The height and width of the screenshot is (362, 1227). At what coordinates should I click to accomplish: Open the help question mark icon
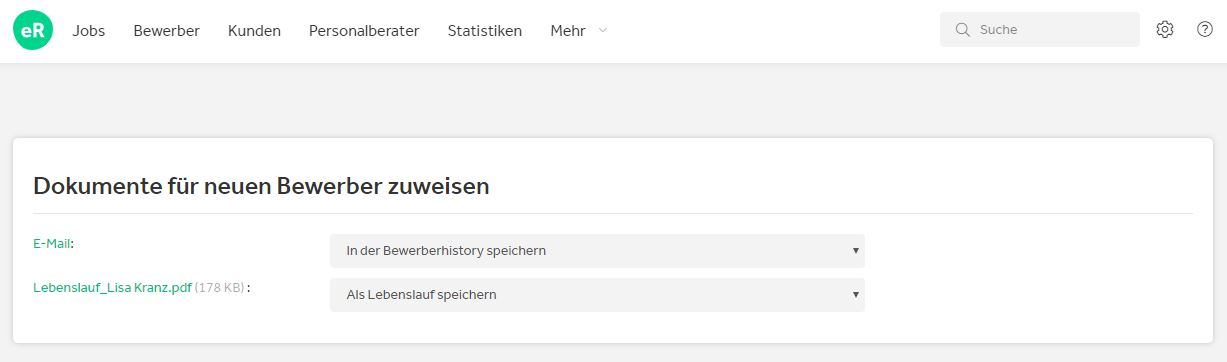1205,30
